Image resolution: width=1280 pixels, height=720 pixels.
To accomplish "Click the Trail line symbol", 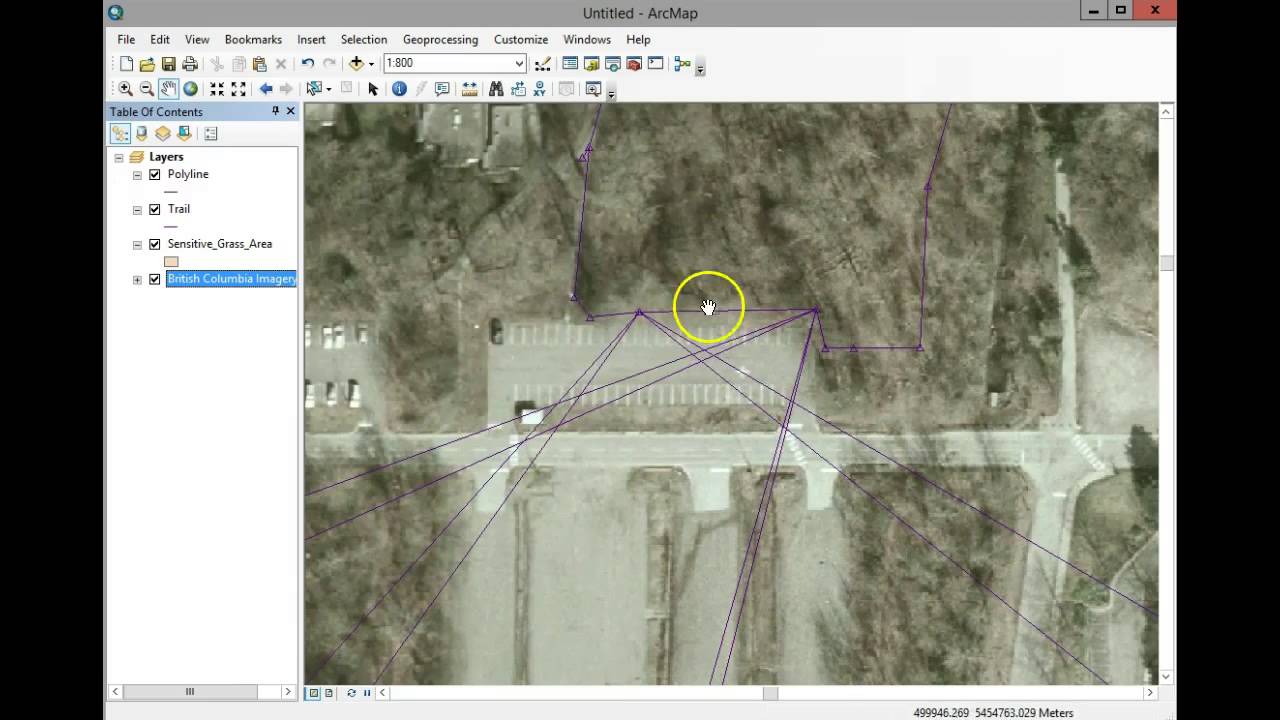I will click(x=171, y=226).
